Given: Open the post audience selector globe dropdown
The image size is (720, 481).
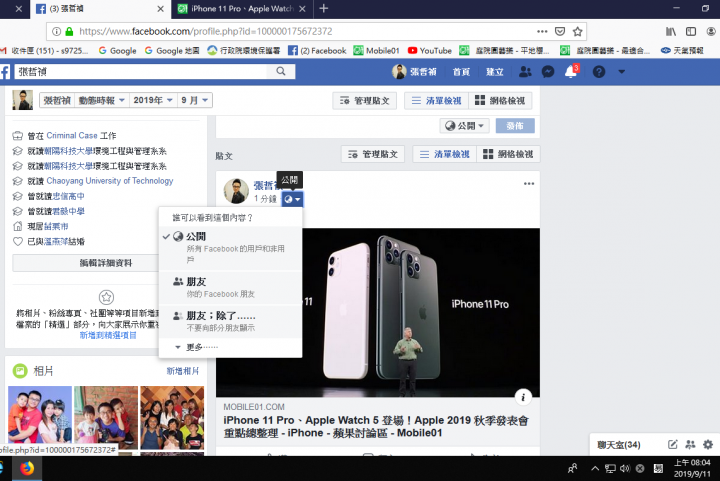Looking at the screenshot, I should (292, 199).
